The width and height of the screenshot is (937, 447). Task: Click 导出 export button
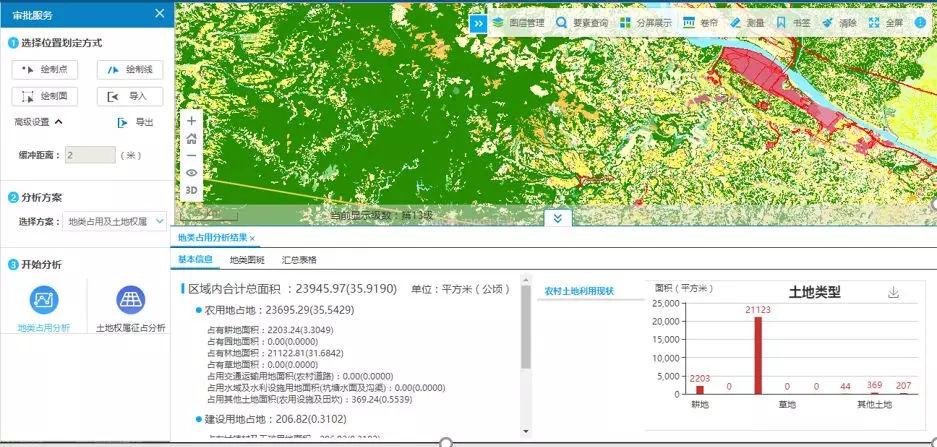pyautogui.click(x=136, y=123)
